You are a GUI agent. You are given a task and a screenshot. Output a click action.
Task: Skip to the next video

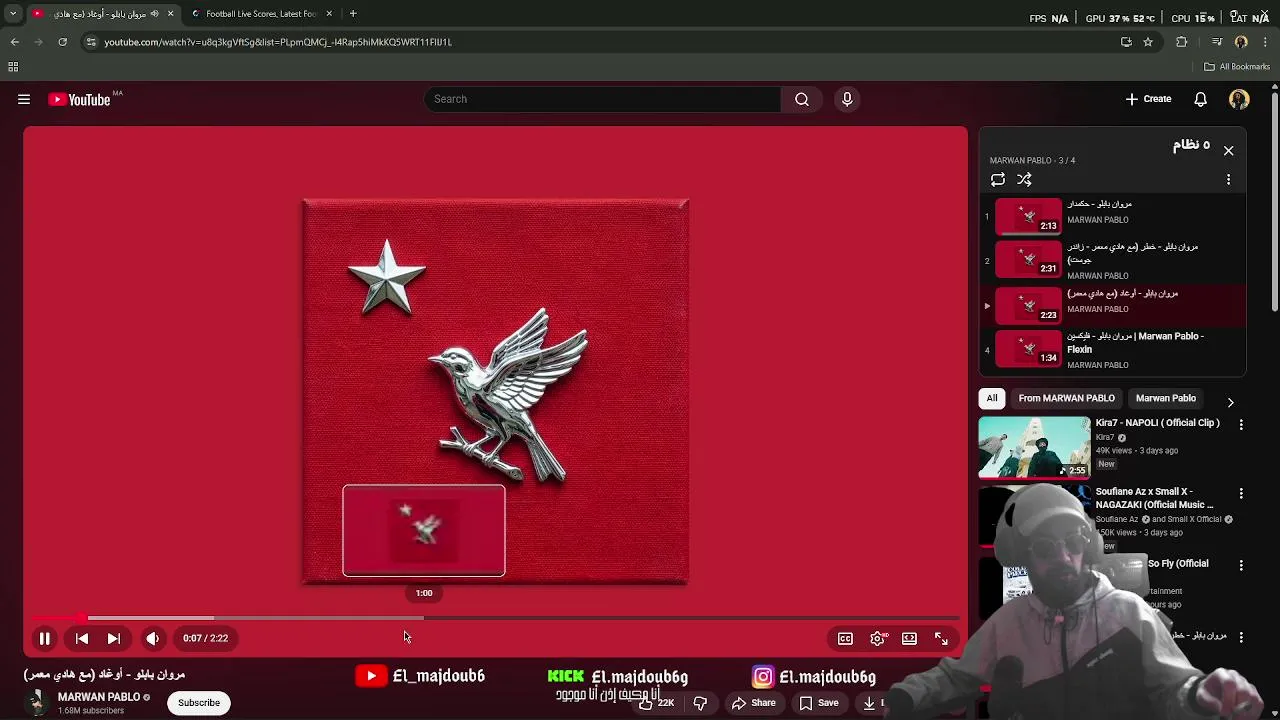114,638
